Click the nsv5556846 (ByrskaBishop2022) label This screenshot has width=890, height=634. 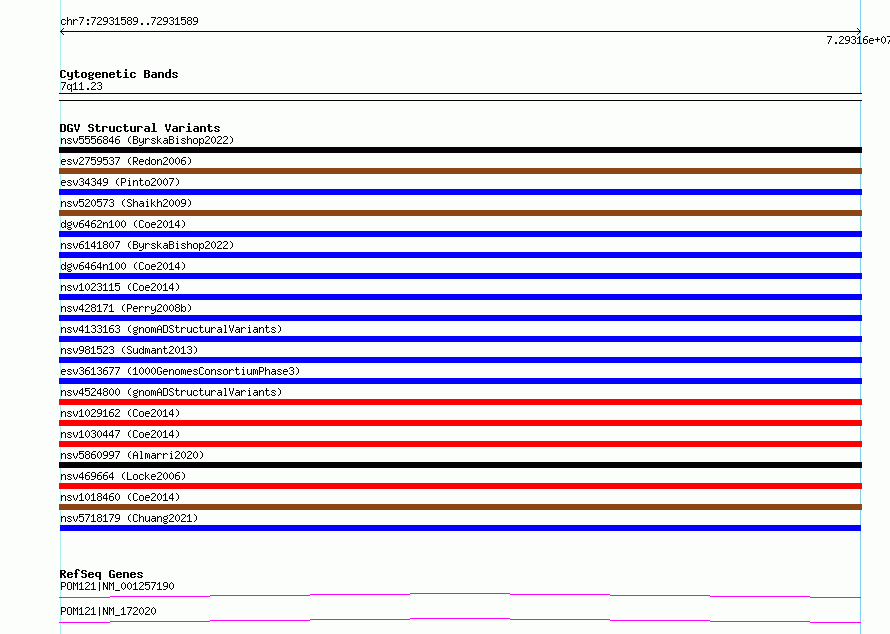tap(147, 140)
